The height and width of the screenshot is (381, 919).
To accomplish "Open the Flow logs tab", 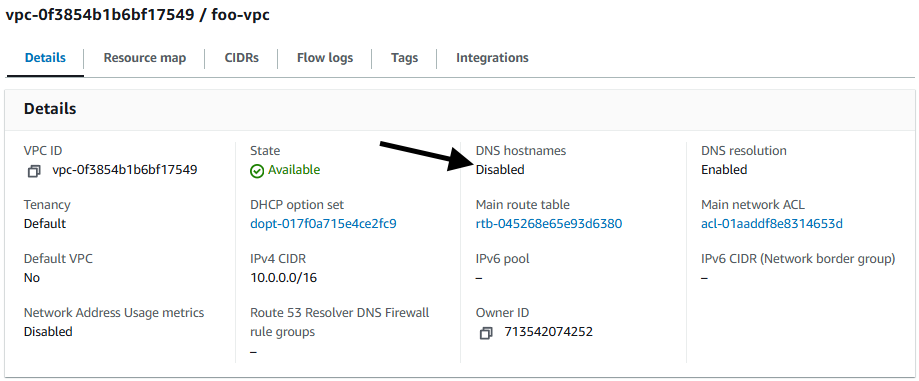I will click(x=325, y=58).
